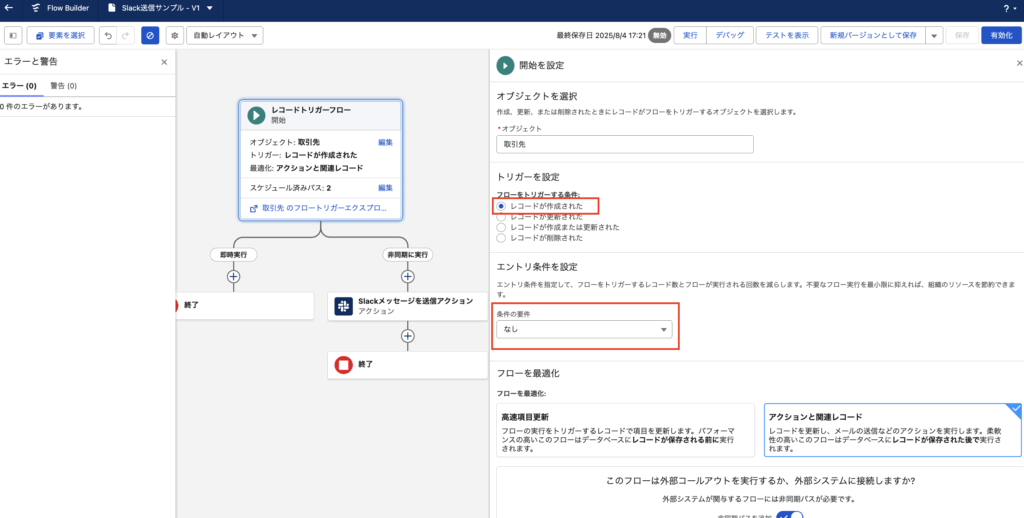Viewport: 1024px width, 518px height.
Task: Click the red 終了 stop icon under Slack action
Action: coord(342,365)
